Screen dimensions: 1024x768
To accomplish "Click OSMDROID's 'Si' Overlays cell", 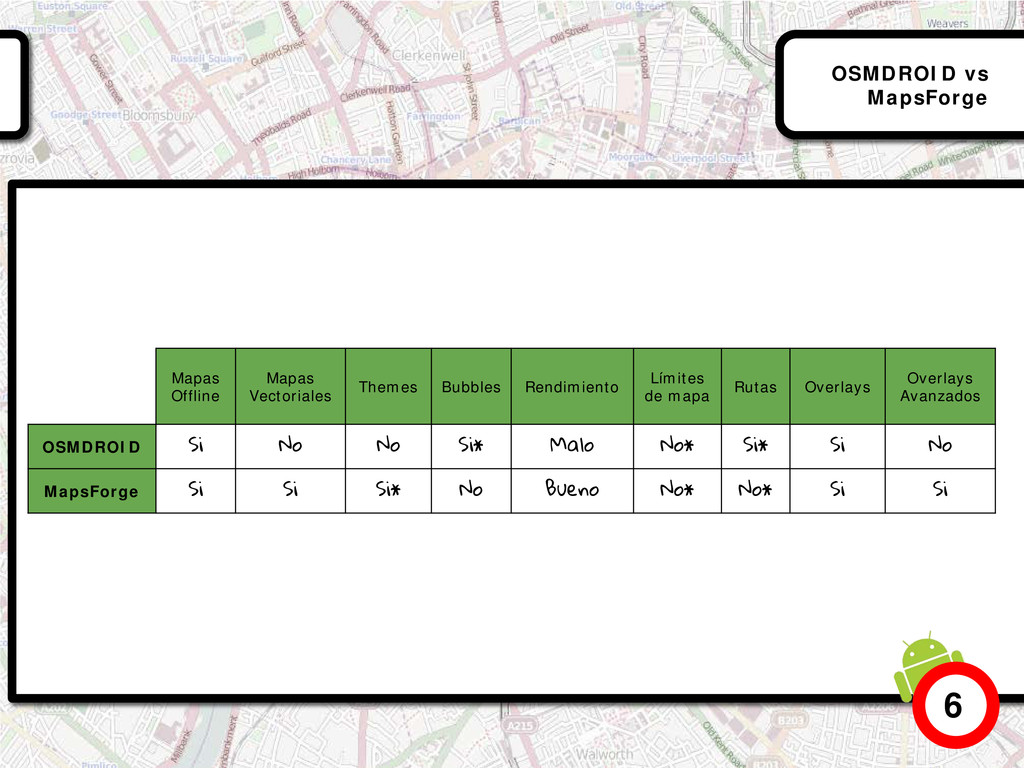I will pos(837,447).
